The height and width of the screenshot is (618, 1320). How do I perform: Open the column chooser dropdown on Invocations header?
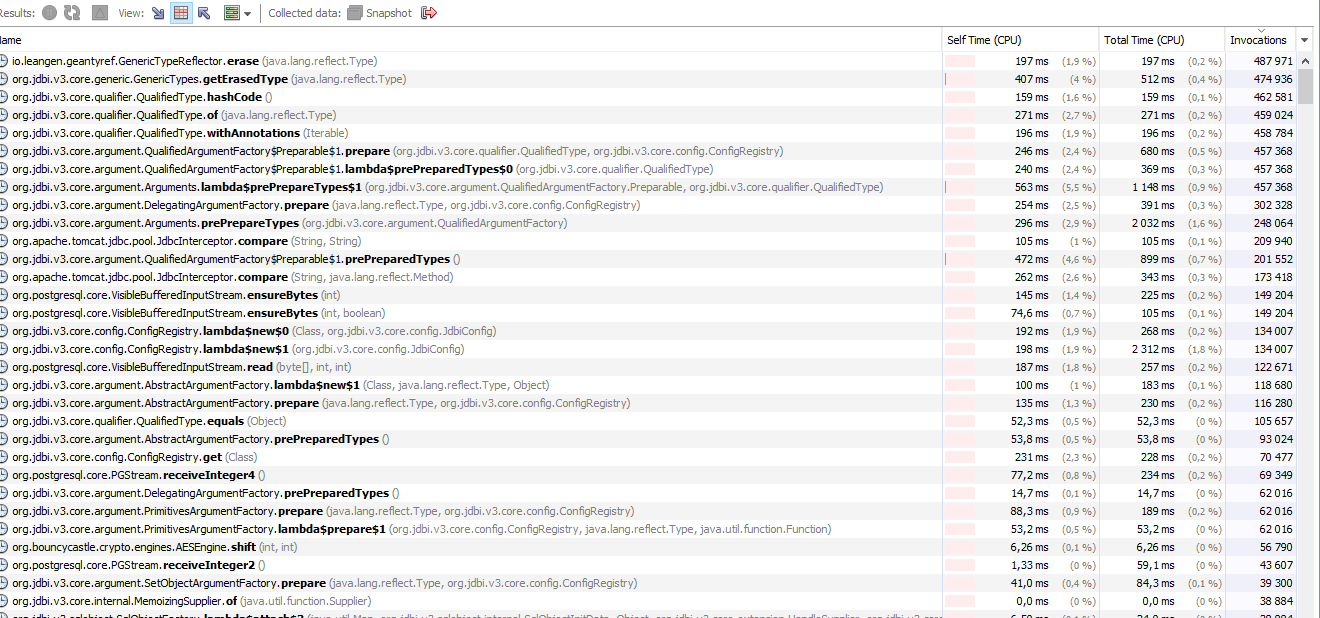pos(1304,40)
